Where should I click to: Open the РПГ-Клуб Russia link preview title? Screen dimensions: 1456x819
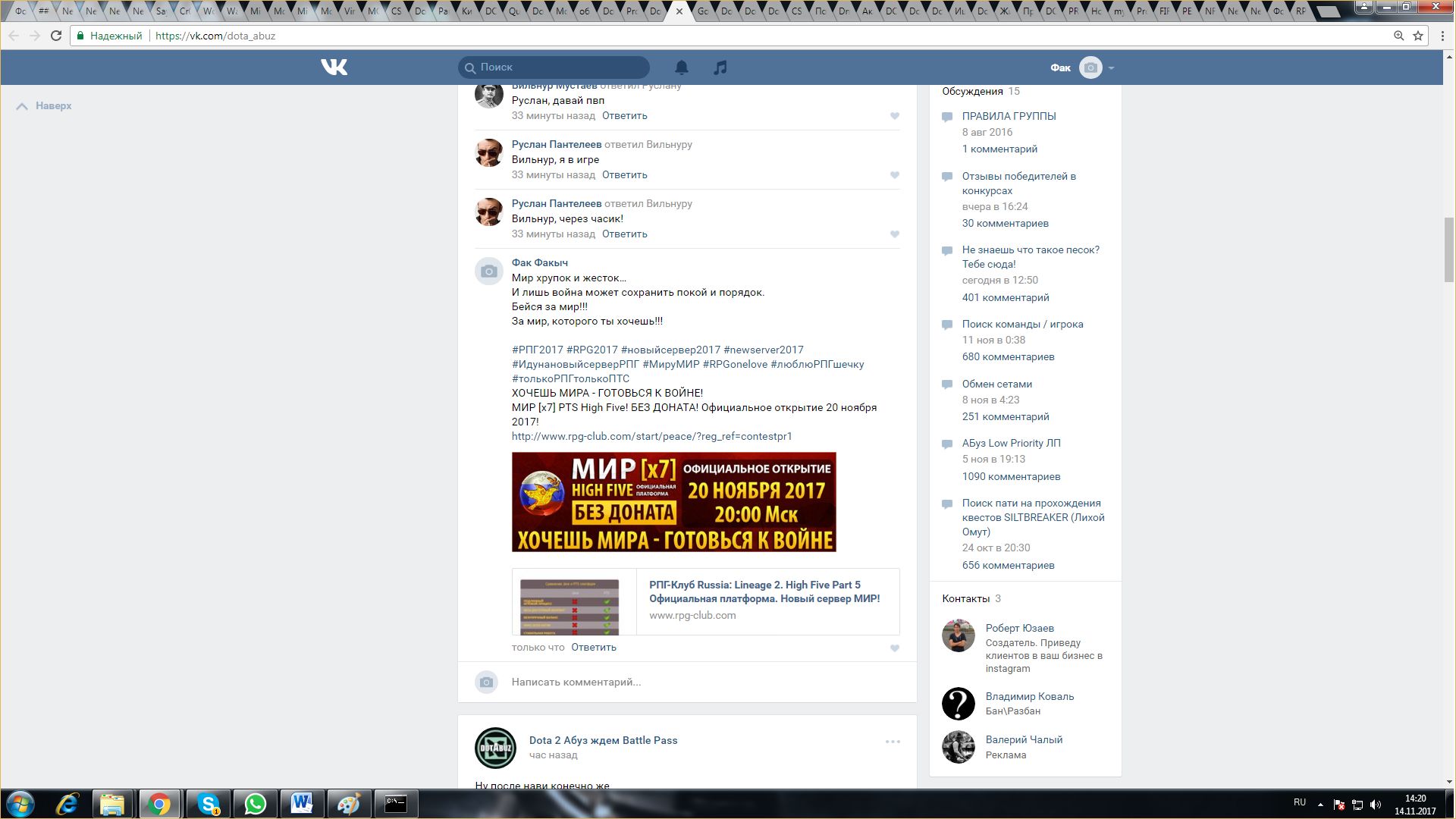pyautogui.click(x=764, y=592)
